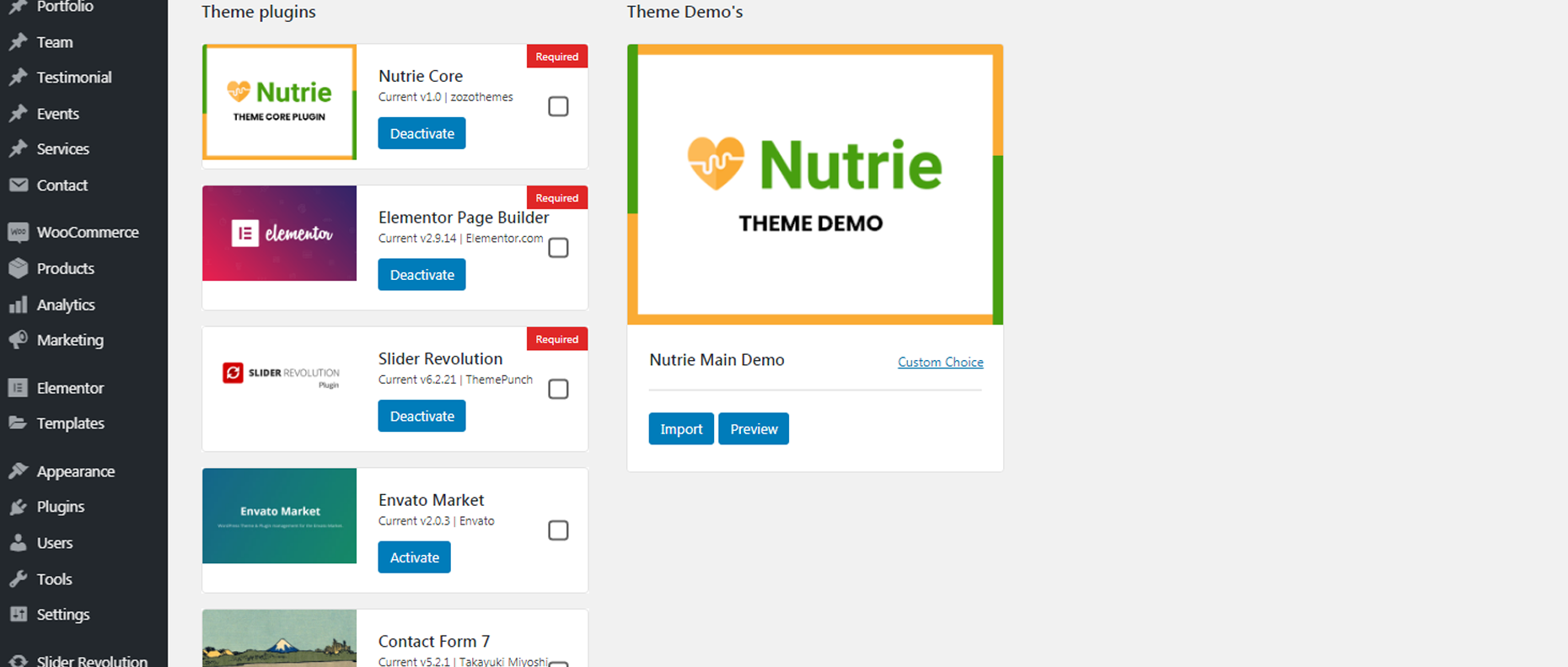
Task: Click the Elementor sidebar icon
Action: point(18,388)
